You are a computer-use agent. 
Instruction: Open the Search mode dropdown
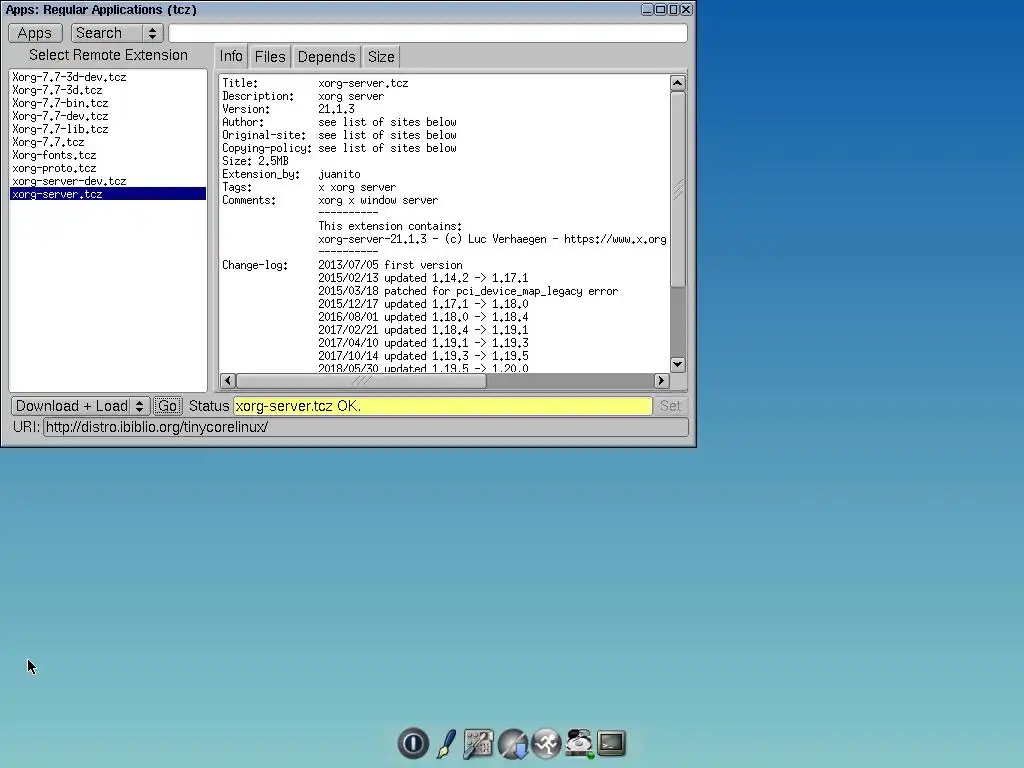pos(117,33)
